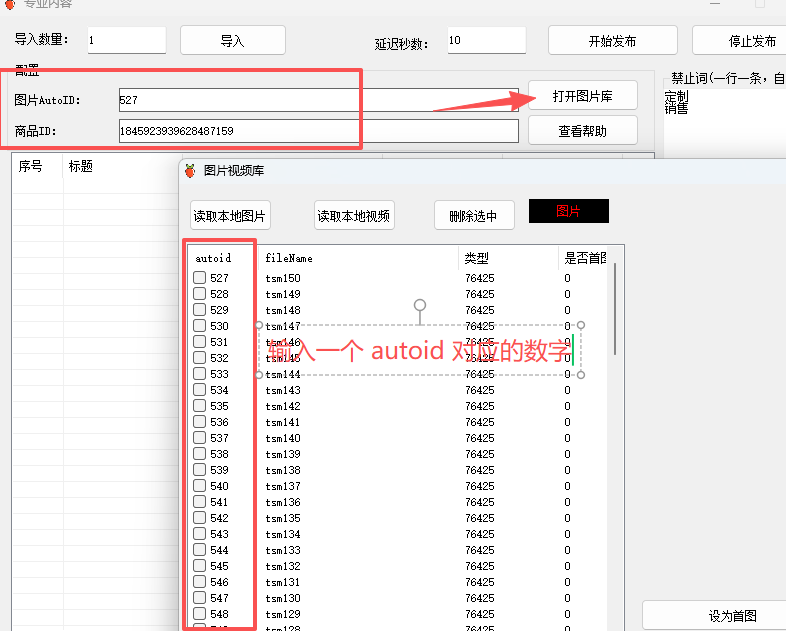Check the box for autoid 531
Viewport: 786px width, 631px height.
point(200,341)
